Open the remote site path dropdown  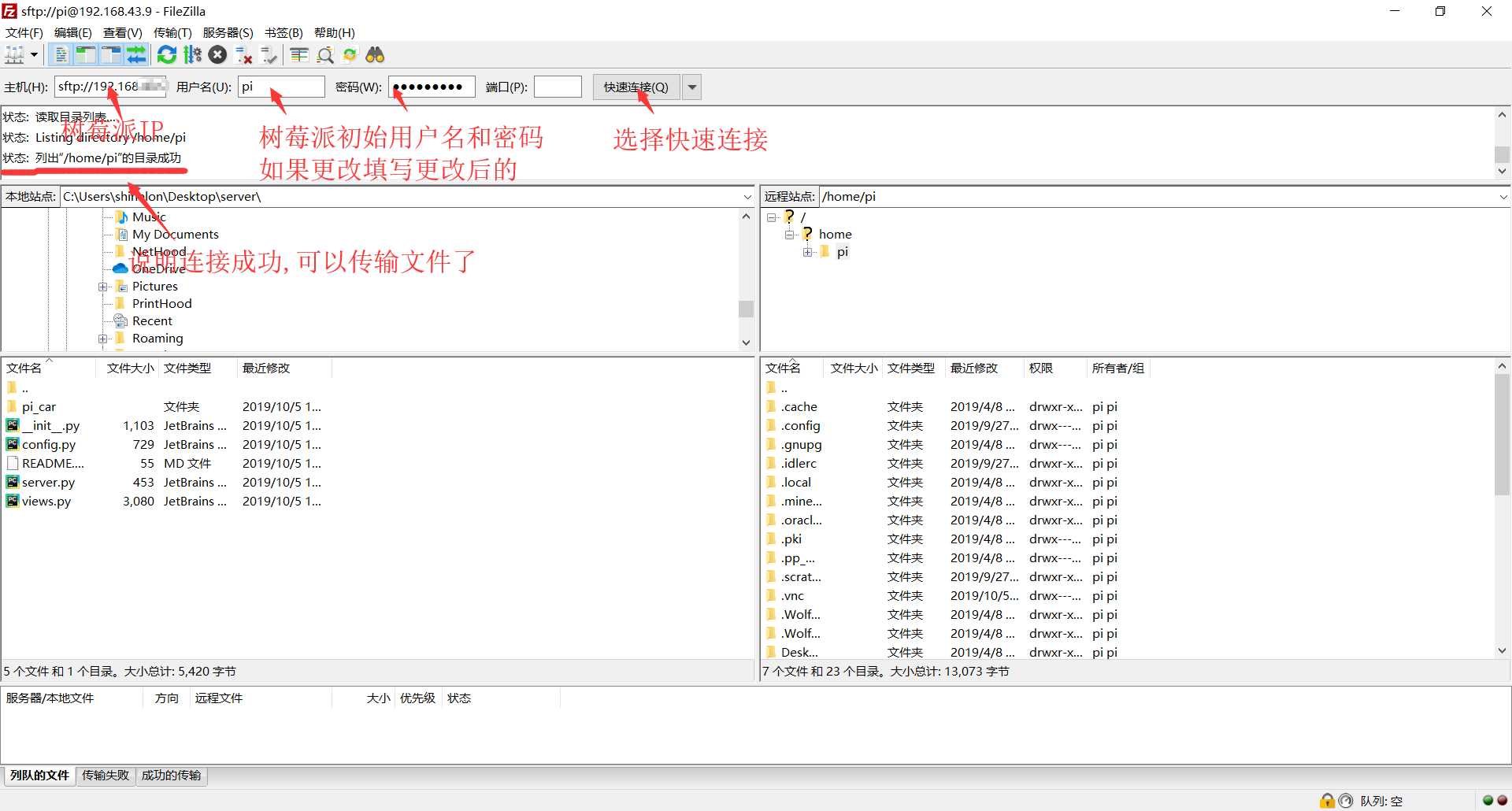(1503, 197)
